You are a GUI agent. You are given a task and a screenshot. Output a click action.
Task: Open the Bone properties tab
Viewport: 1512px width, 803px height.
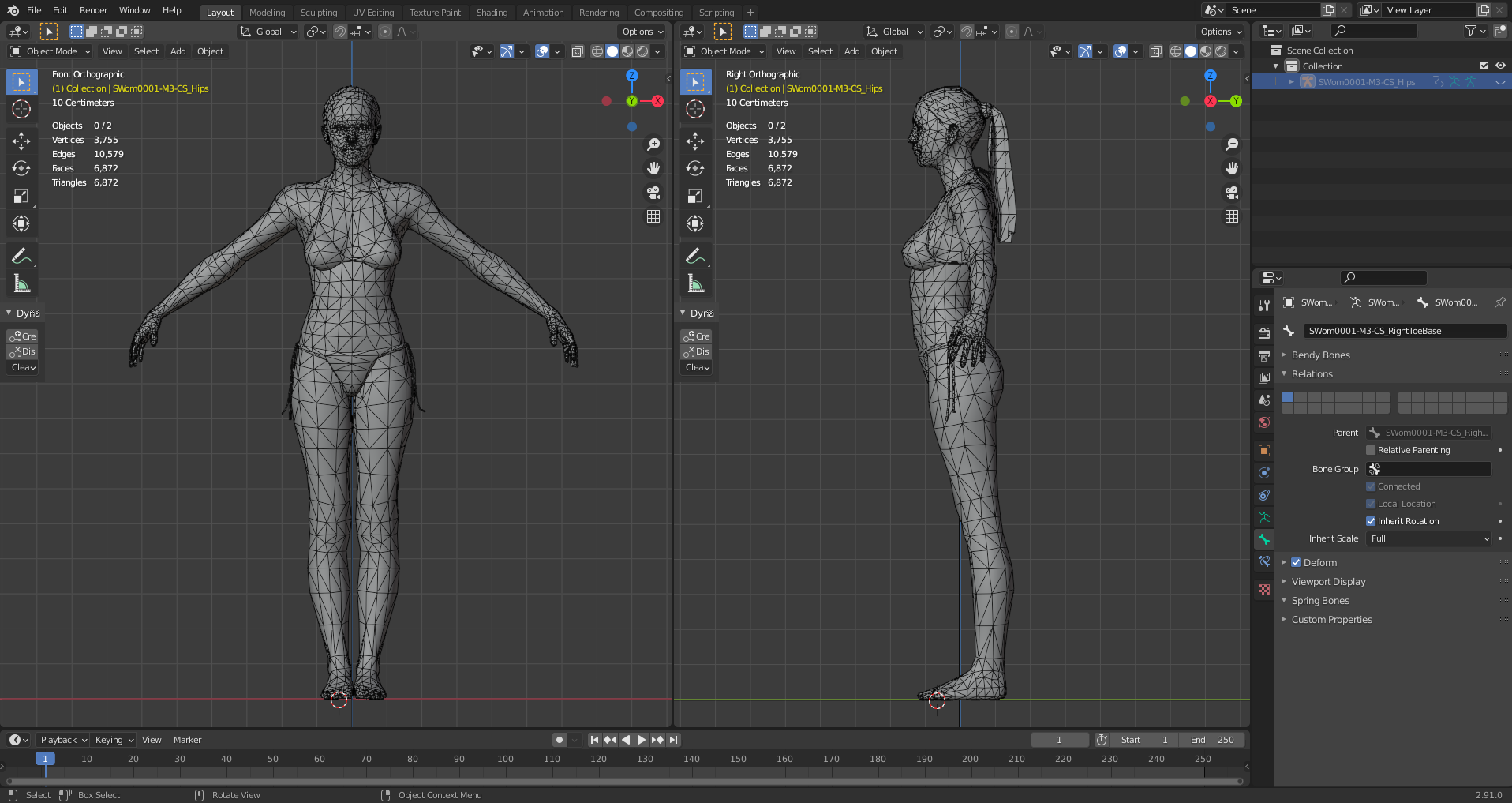1264,539
